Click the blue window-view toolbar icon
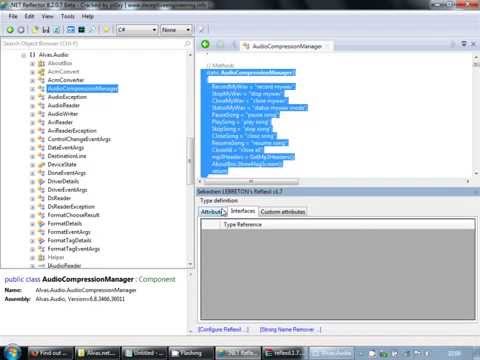 point(71,30)
